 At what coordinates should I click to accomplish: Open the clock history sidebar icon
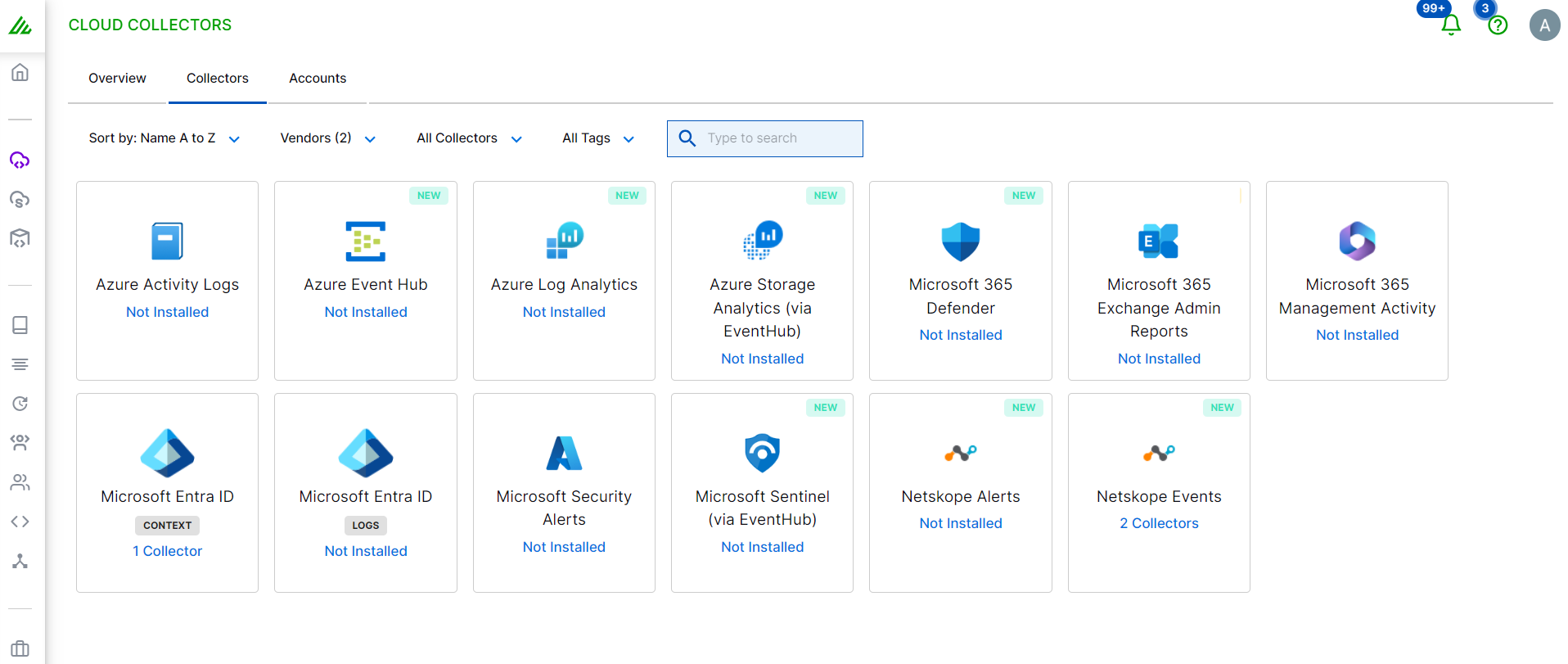point(20,404)
